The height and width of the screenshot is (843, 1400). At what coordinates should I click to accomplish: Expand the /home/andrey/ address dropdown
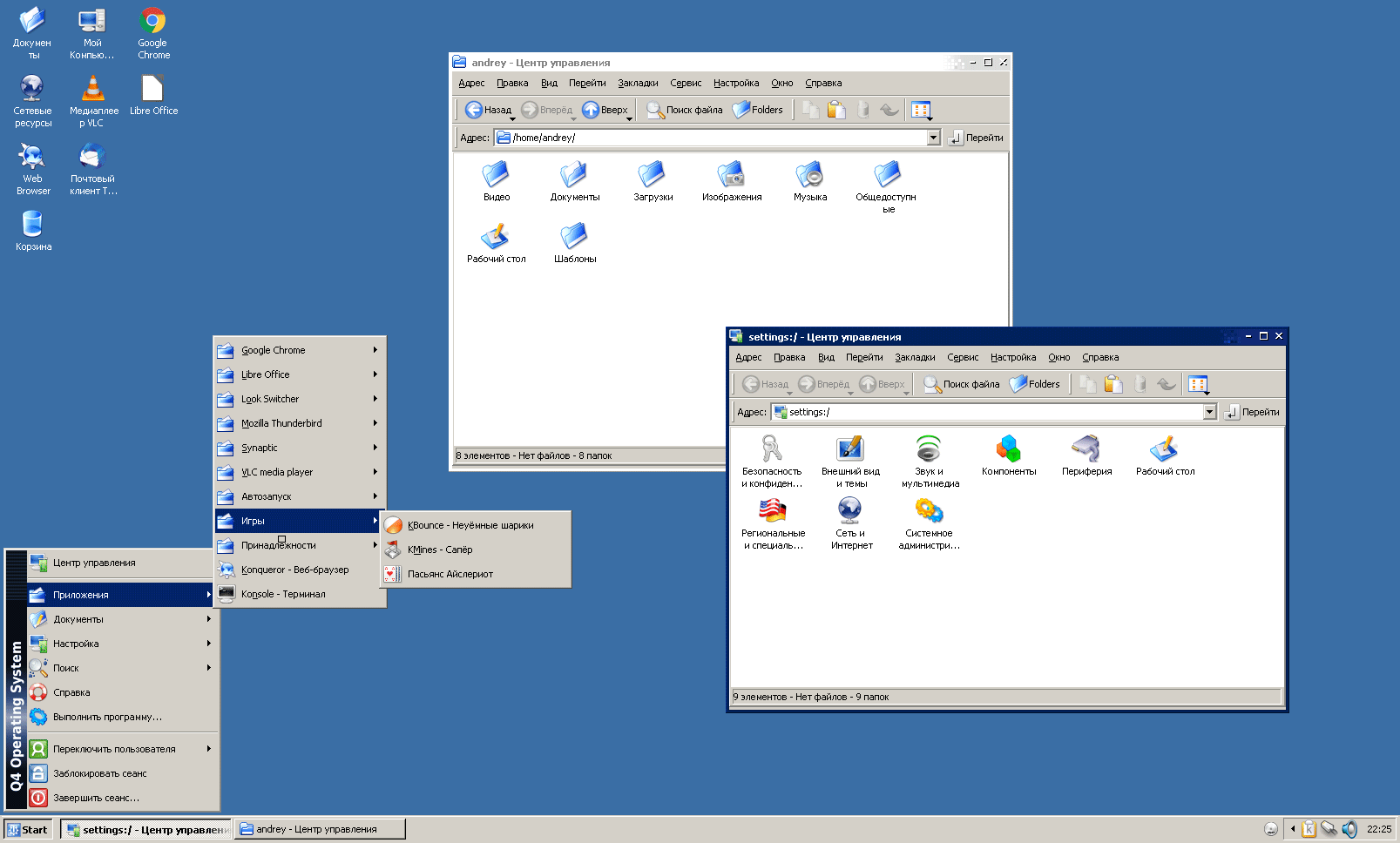933,138
